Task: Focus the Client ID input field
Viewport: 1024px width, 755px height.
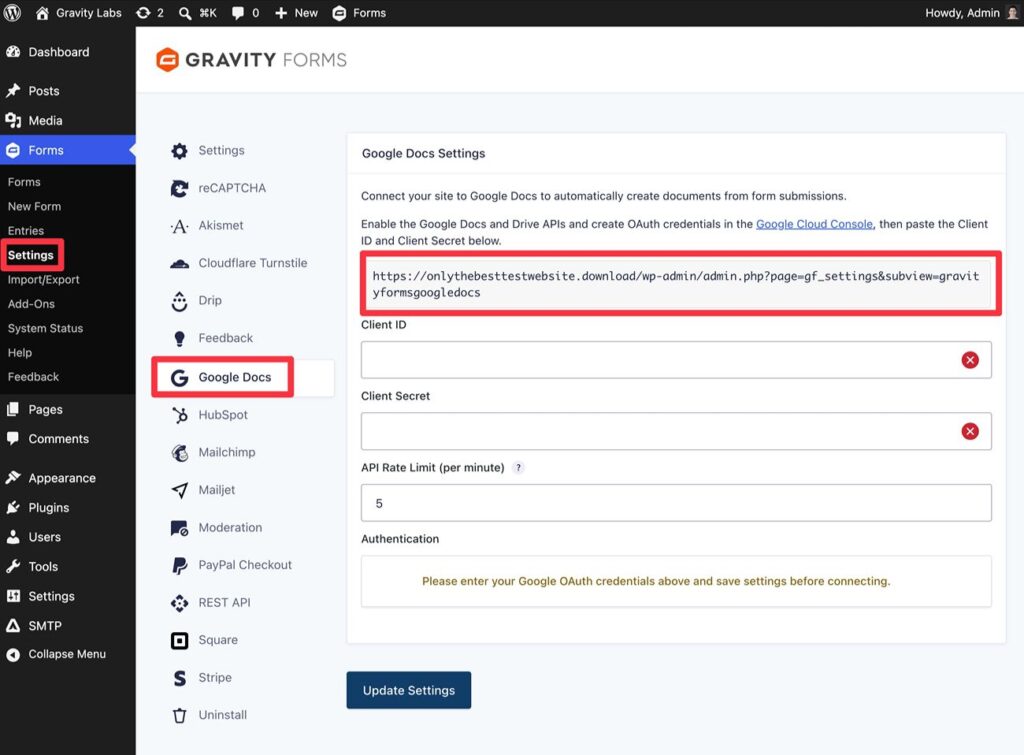Action: pyautogui.click(x=676, y=360)
